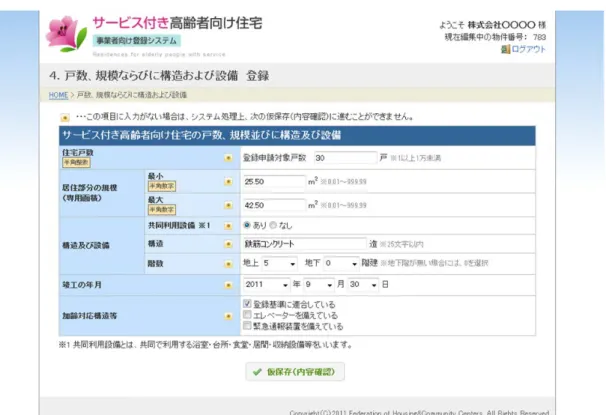Select あり for 共同利用設備
Viewport: 606px width, 415px height.
click(x=247, y=225)
